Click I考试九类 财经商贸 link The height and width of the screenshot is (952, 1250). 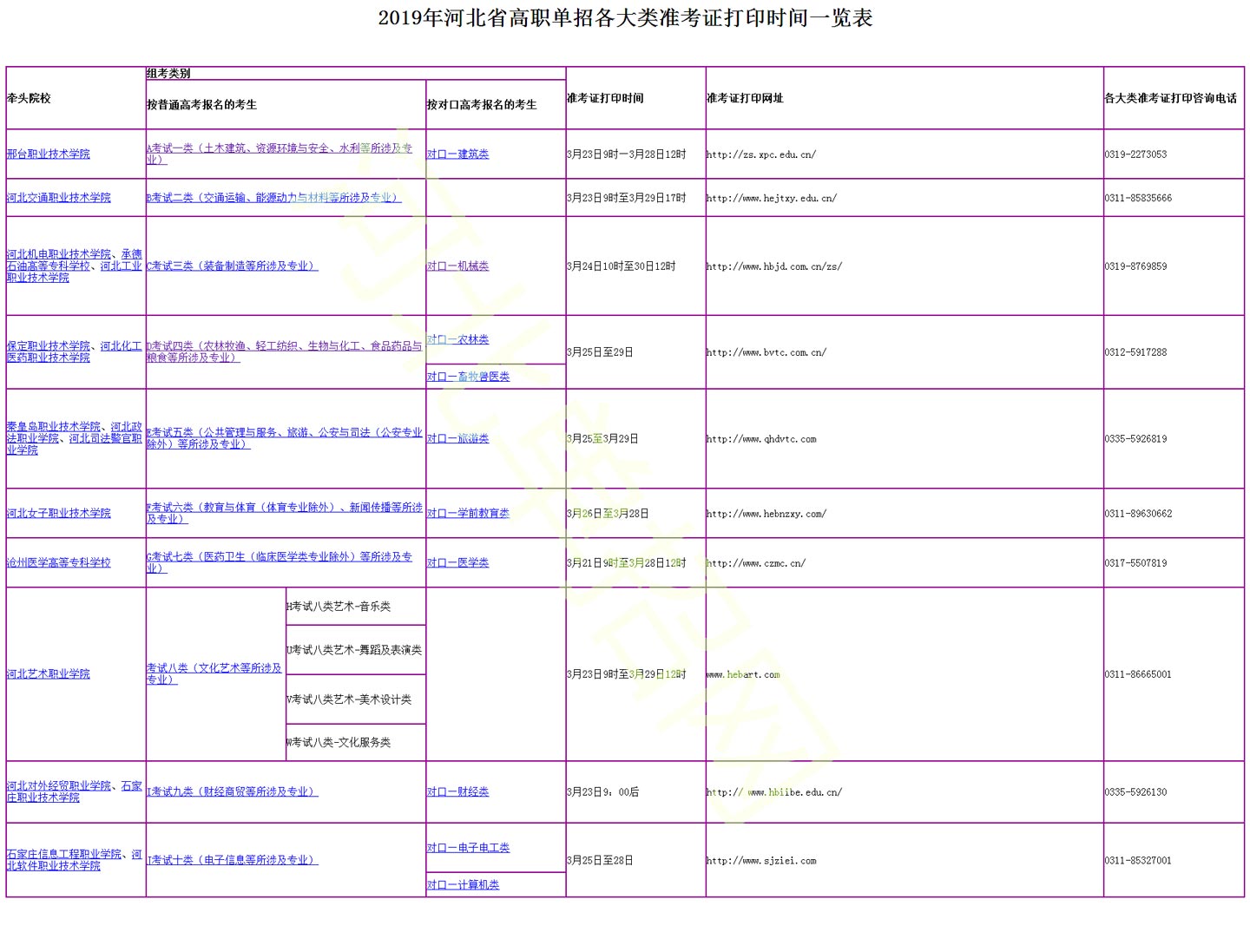pyautogui.click(x=233, y=791)
